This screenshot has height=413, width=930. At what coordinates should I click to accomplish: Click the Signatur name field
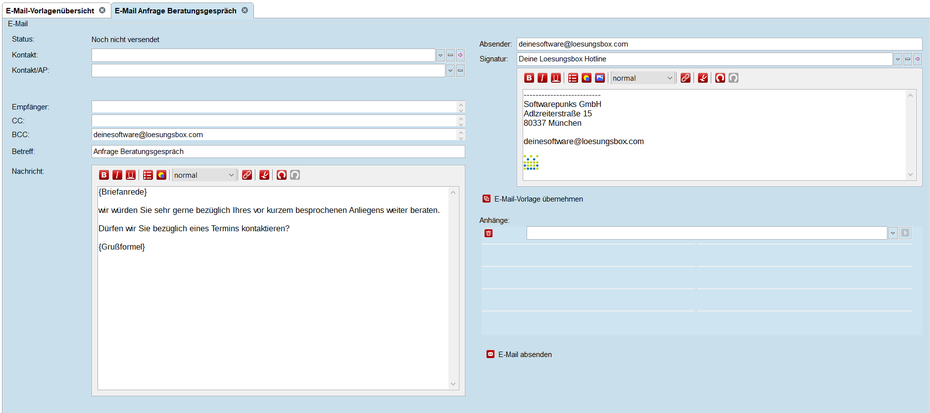point(704,59)
